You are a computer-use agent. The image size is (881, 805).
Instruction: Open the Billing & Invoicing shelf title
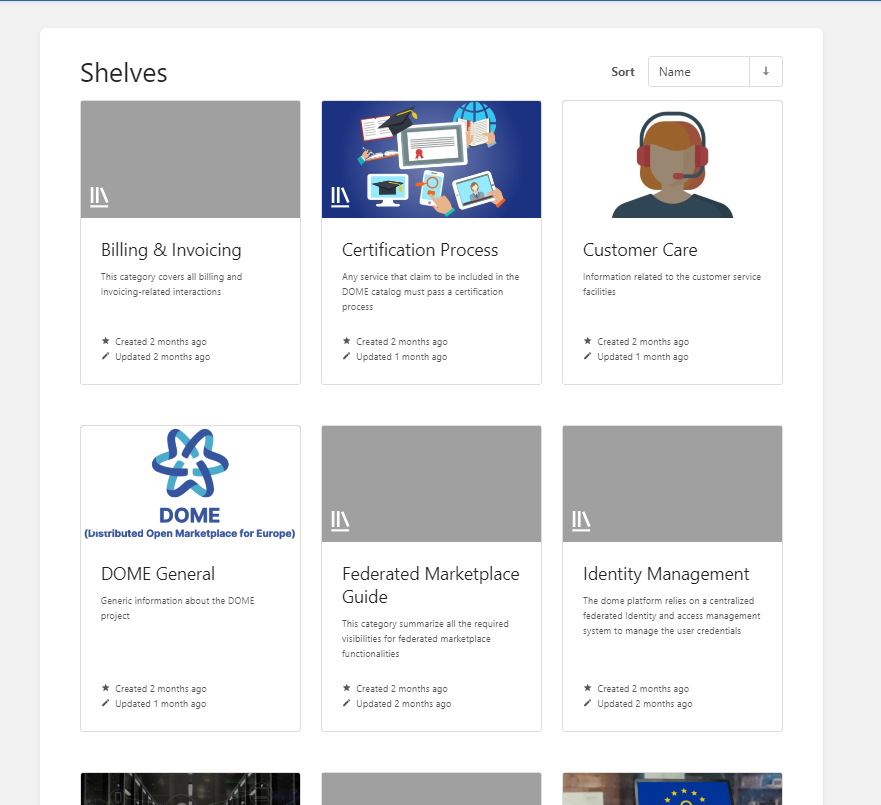tap(171, 250)
